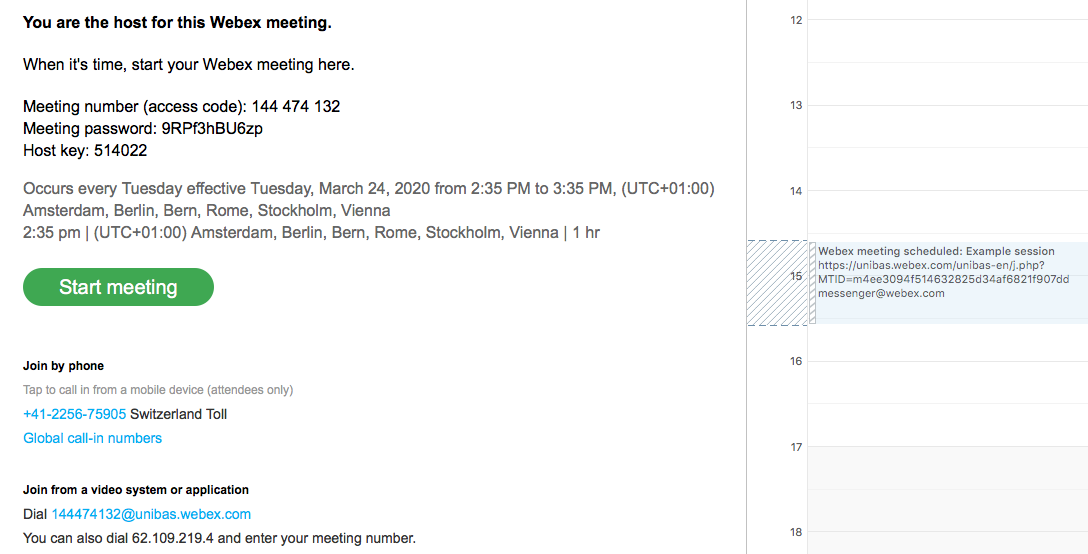The image size is (1088, 554).
Task: Click messenger@webex.com in the calendar event
Action: tap(881, 293)
